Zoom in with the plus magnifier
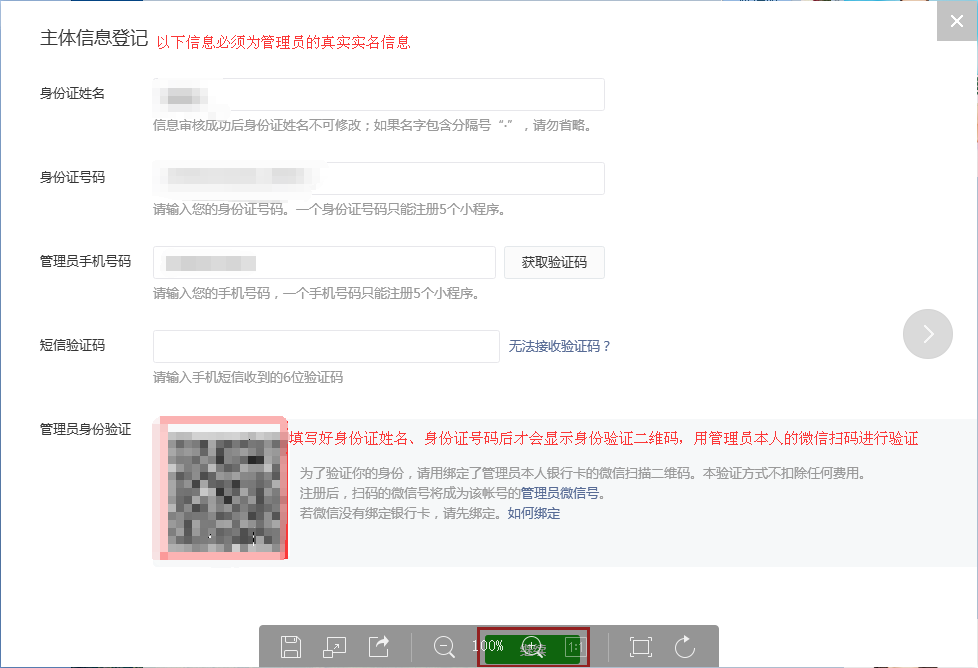 (532, 646)
